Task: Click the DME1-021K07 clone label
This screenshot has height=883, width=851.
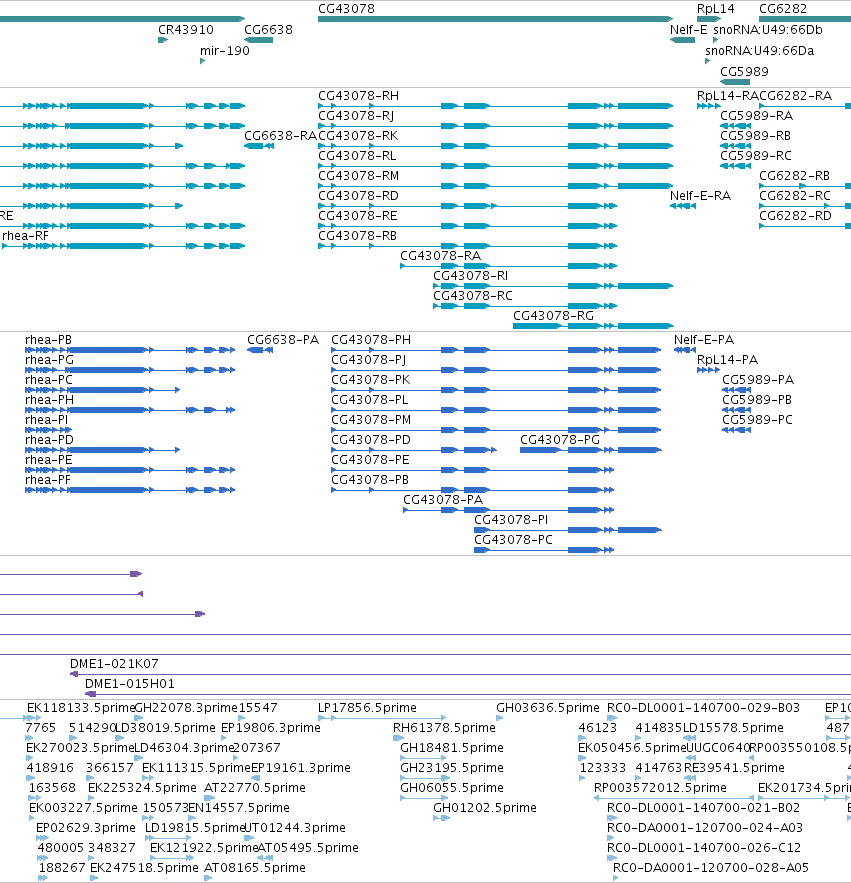Action: [114, 663]
